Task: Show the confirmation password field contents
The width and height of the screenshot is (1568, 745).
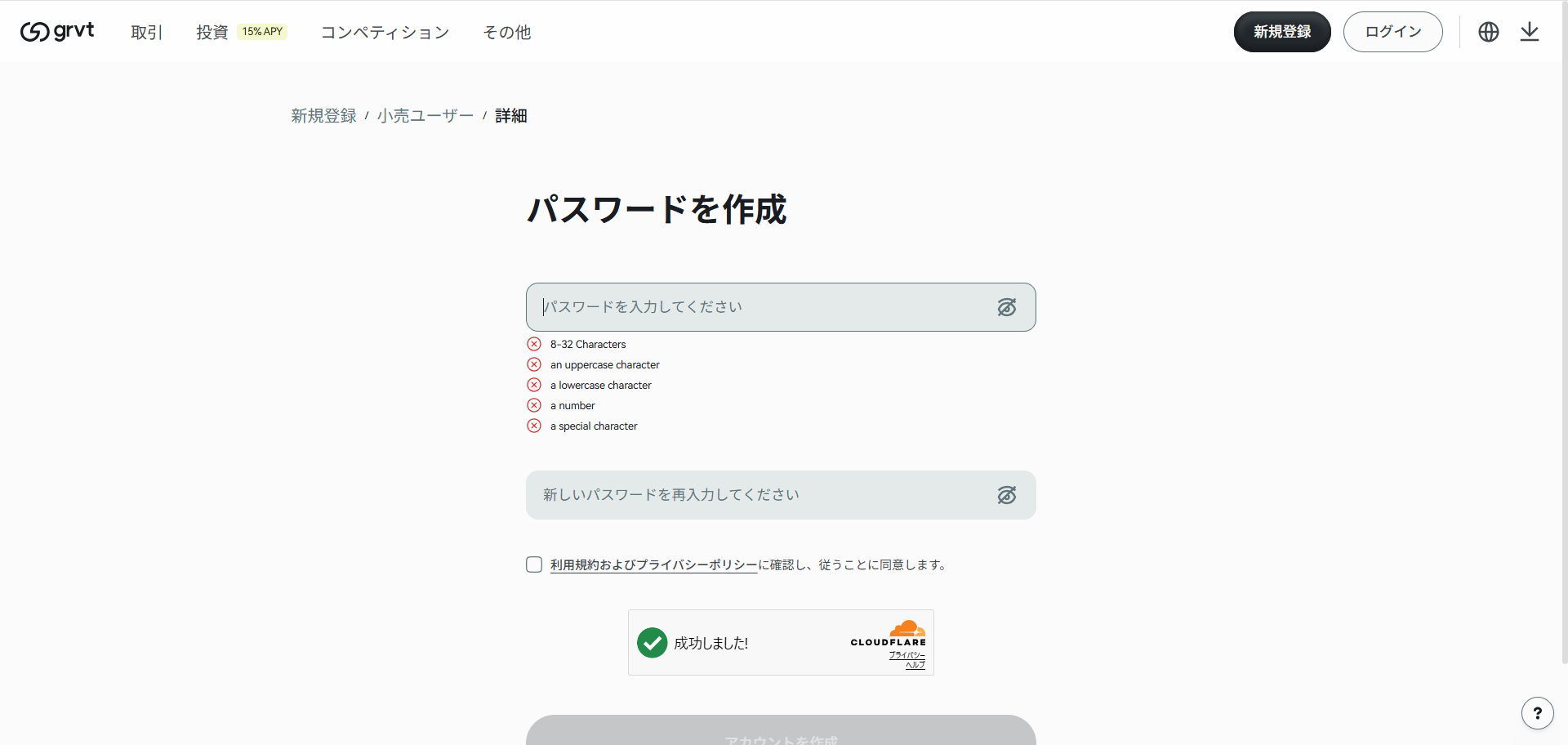Action: pyautogui.click(x=1006, y=495)
